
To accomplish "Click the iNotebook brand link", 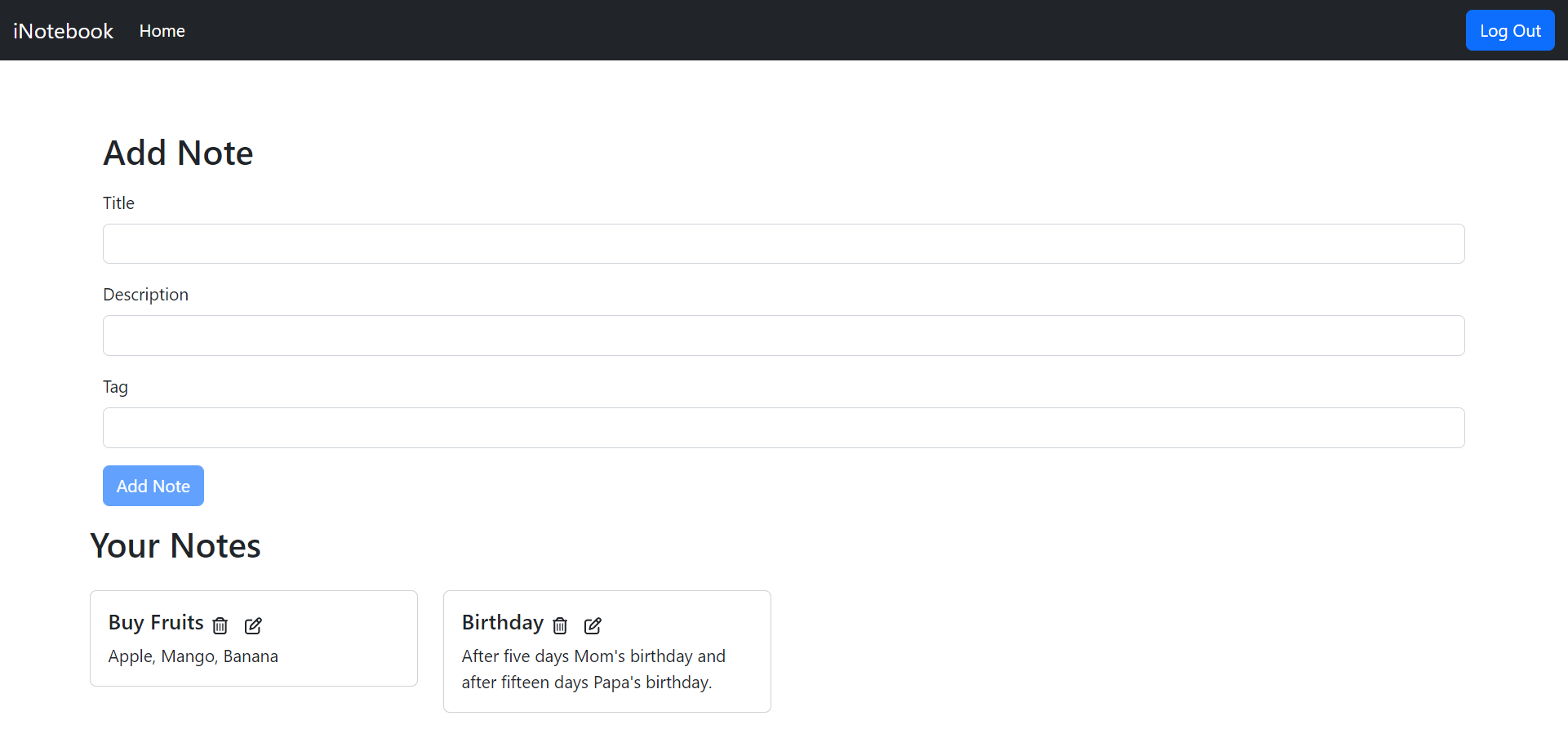I will click(x=62, y=30).
